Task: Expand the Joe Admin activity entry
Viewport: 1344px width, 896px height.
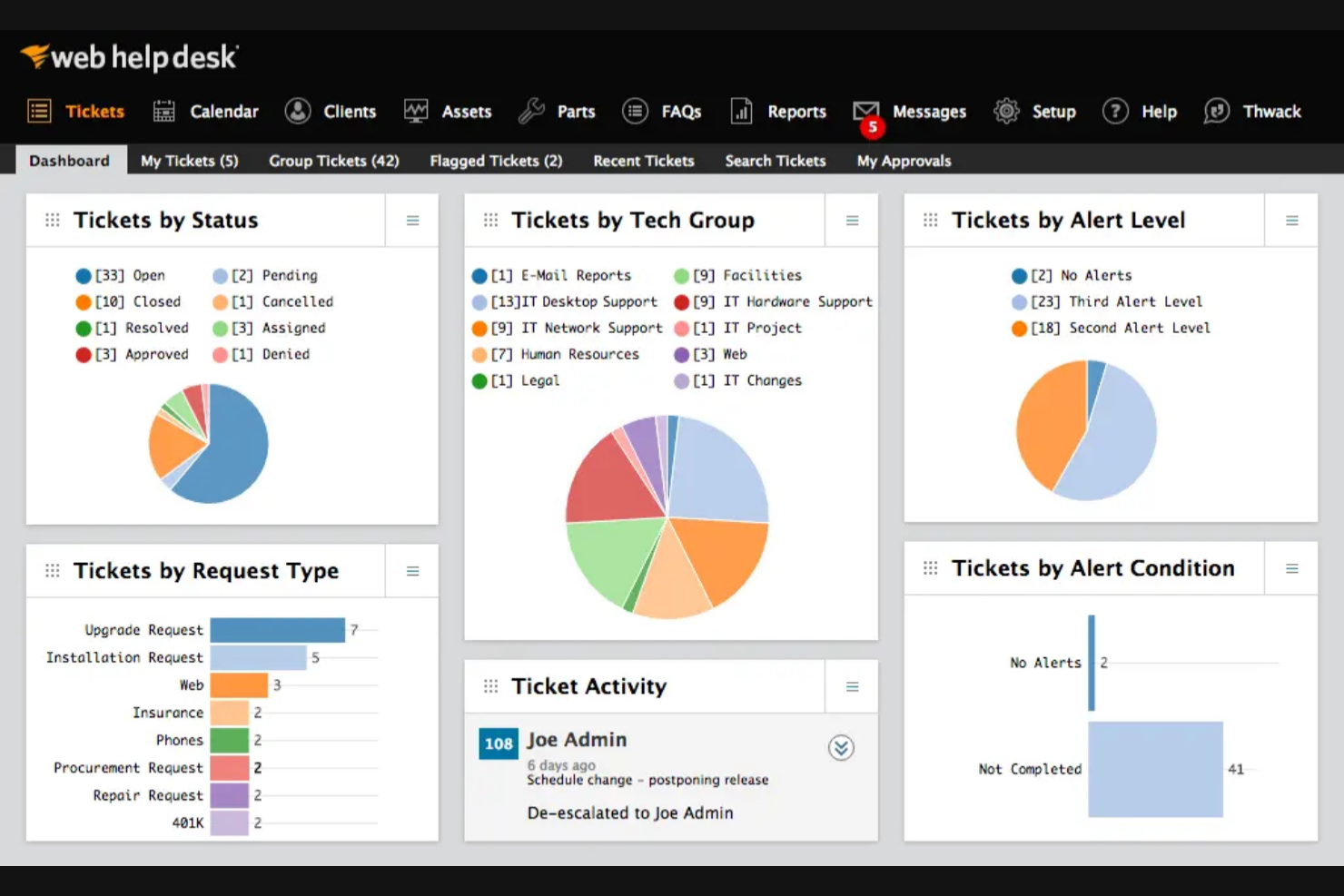Action: tap(841, 748)
